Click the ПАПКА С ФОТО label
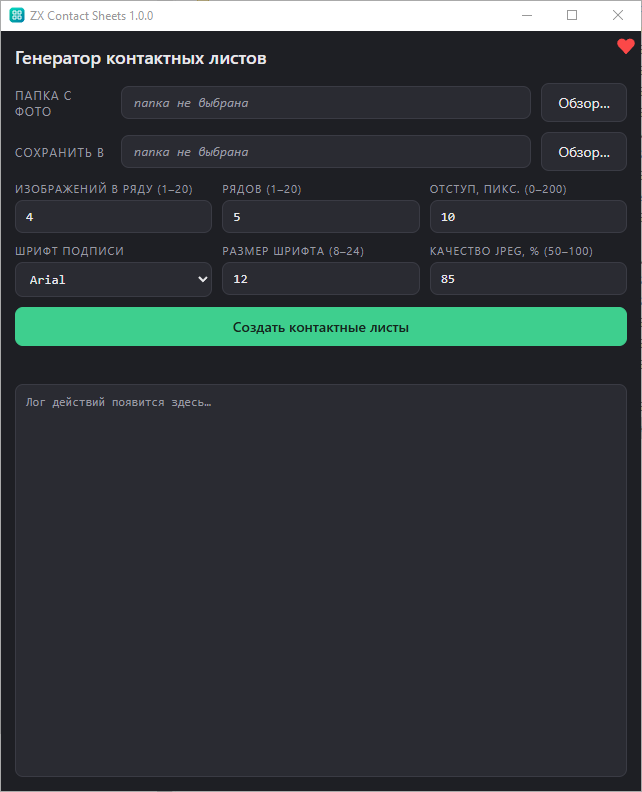The image size is (642, 792). (43, 104)
